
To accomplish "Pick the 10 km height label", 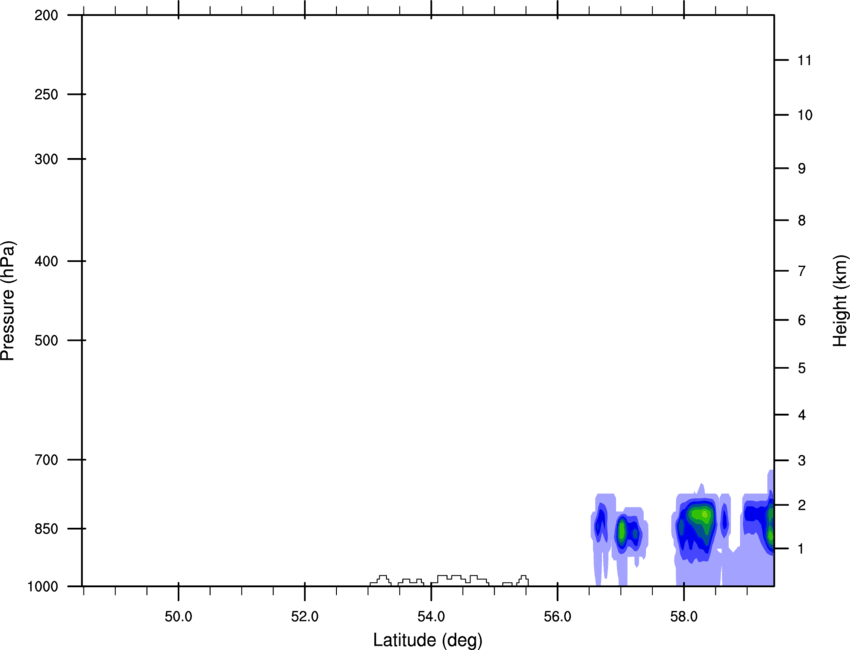I will point(804,115).
